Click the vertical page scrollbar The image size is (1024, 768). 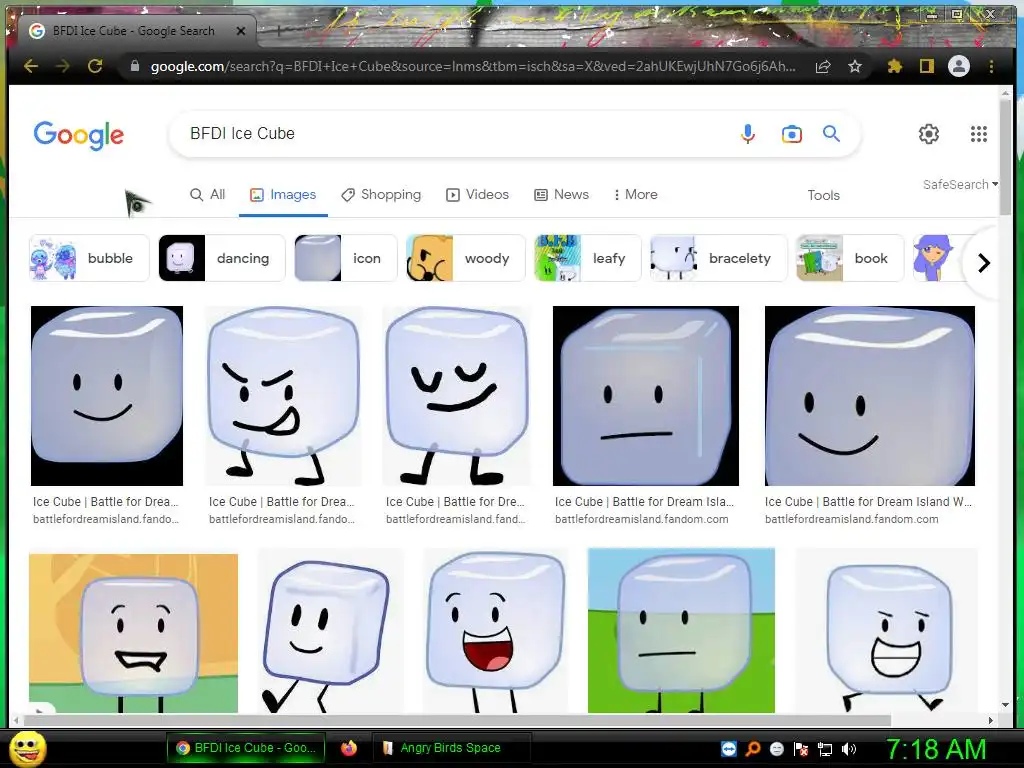[1005, 157]
